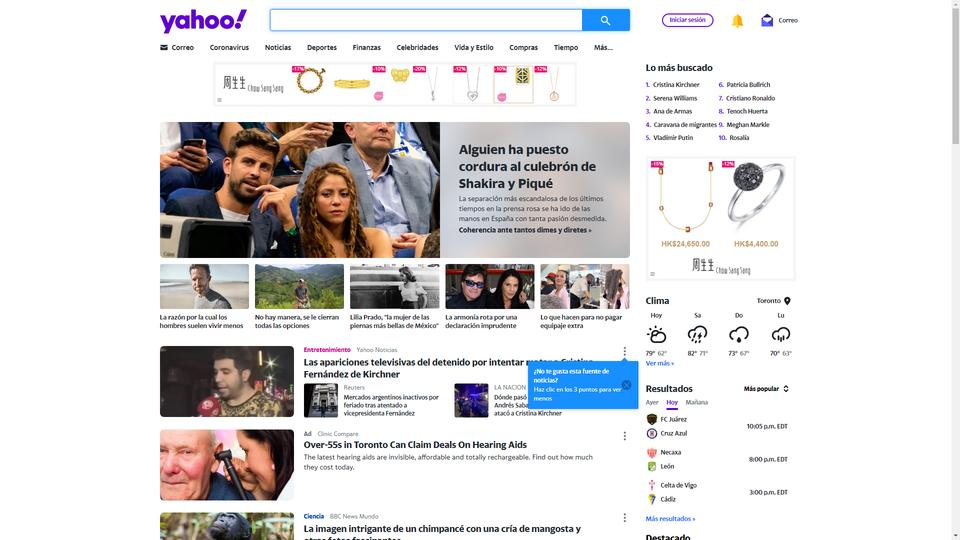
Task: Click the Entretenimiento category label
Action: tap(327, 350)
